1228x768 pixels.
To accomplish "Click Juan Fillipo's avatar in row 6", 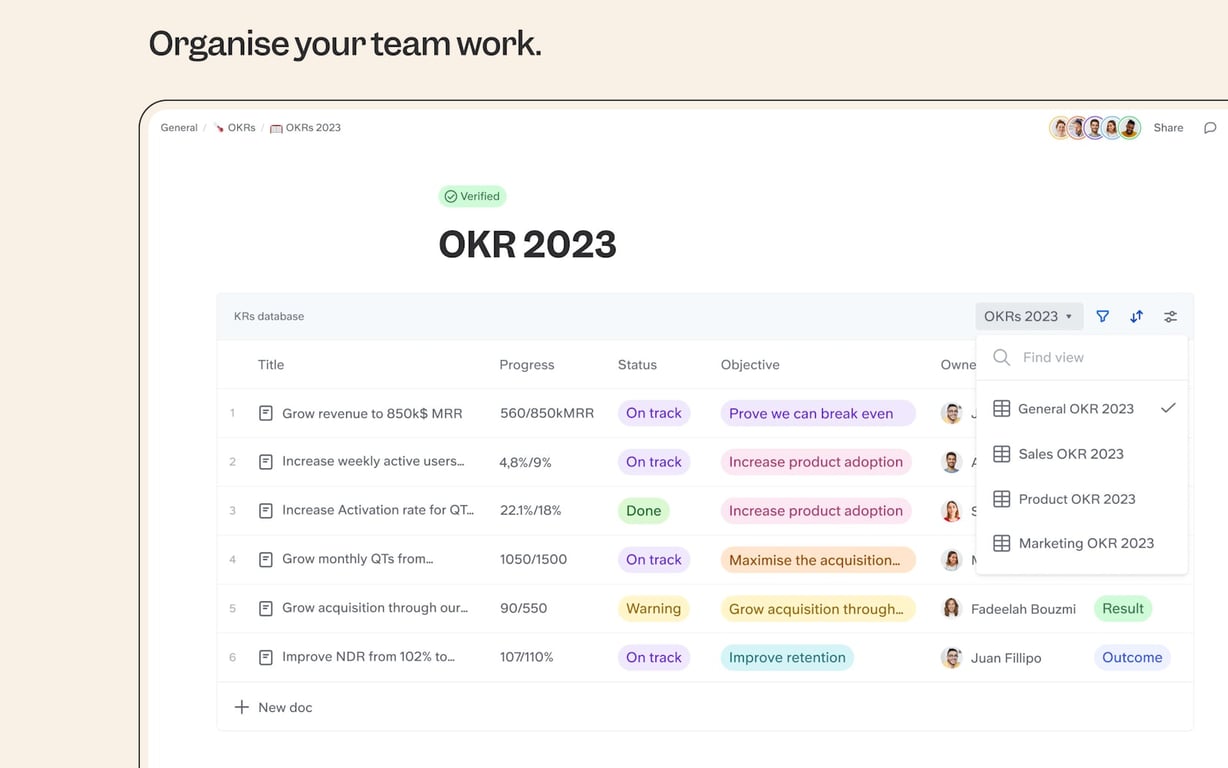I will [x=951, y=657].
